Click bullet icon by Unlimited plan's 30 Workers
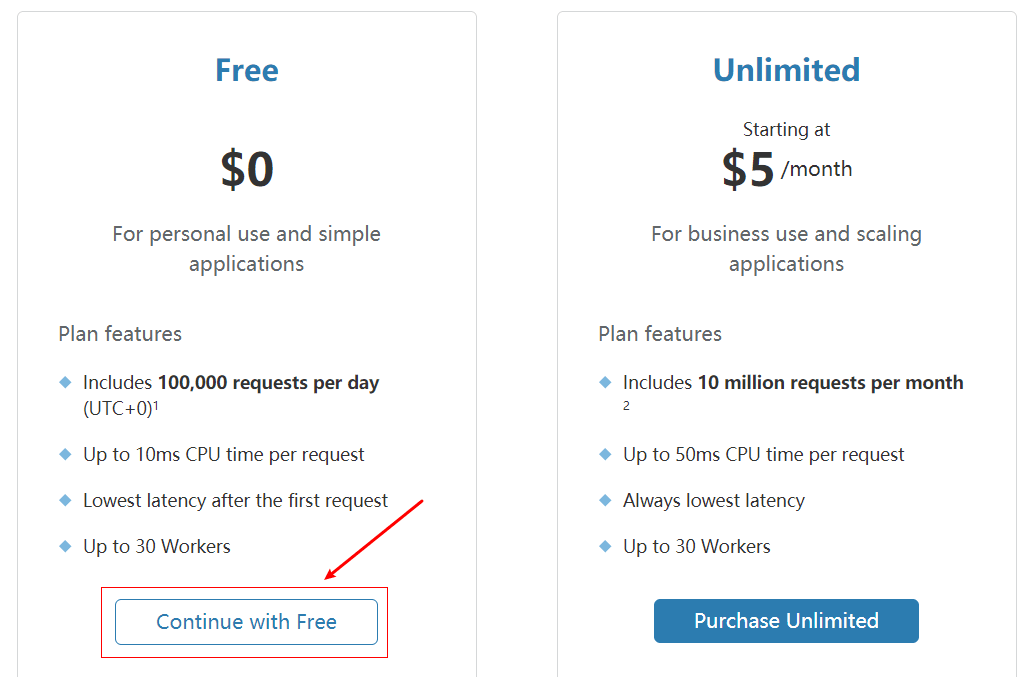 coord(606,546)
